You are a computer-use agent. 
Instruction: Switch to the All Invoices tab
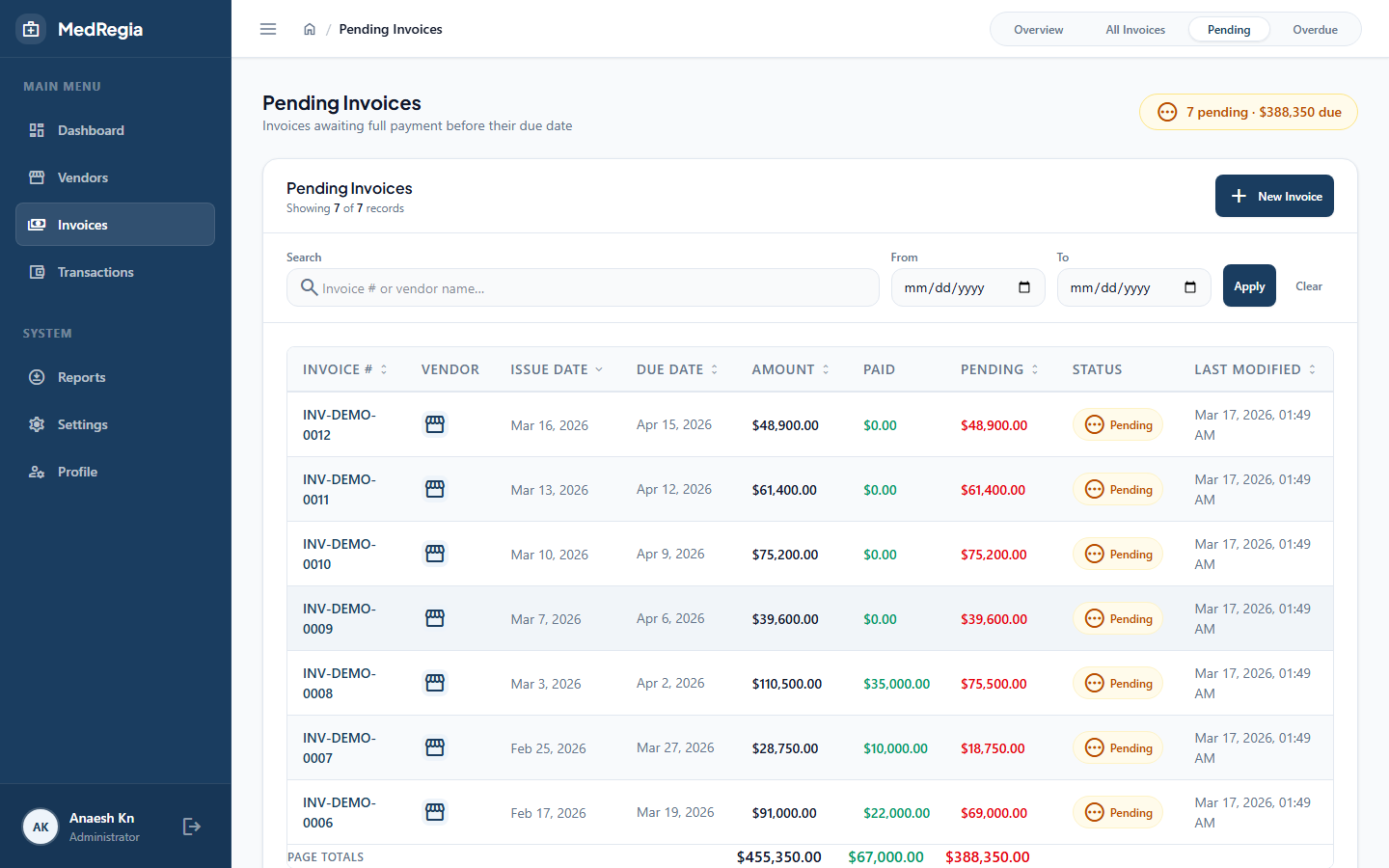(x=1135, y=30)
